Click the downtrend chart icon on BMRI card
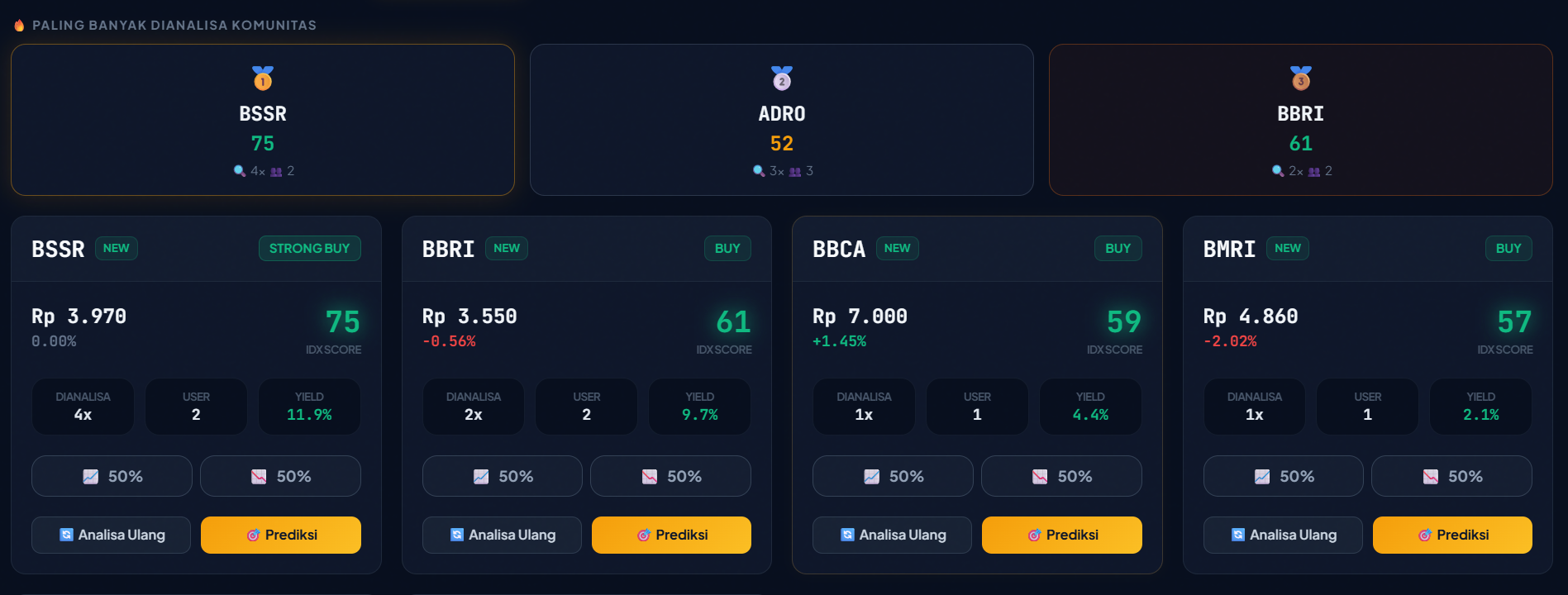 point(1431,477)
